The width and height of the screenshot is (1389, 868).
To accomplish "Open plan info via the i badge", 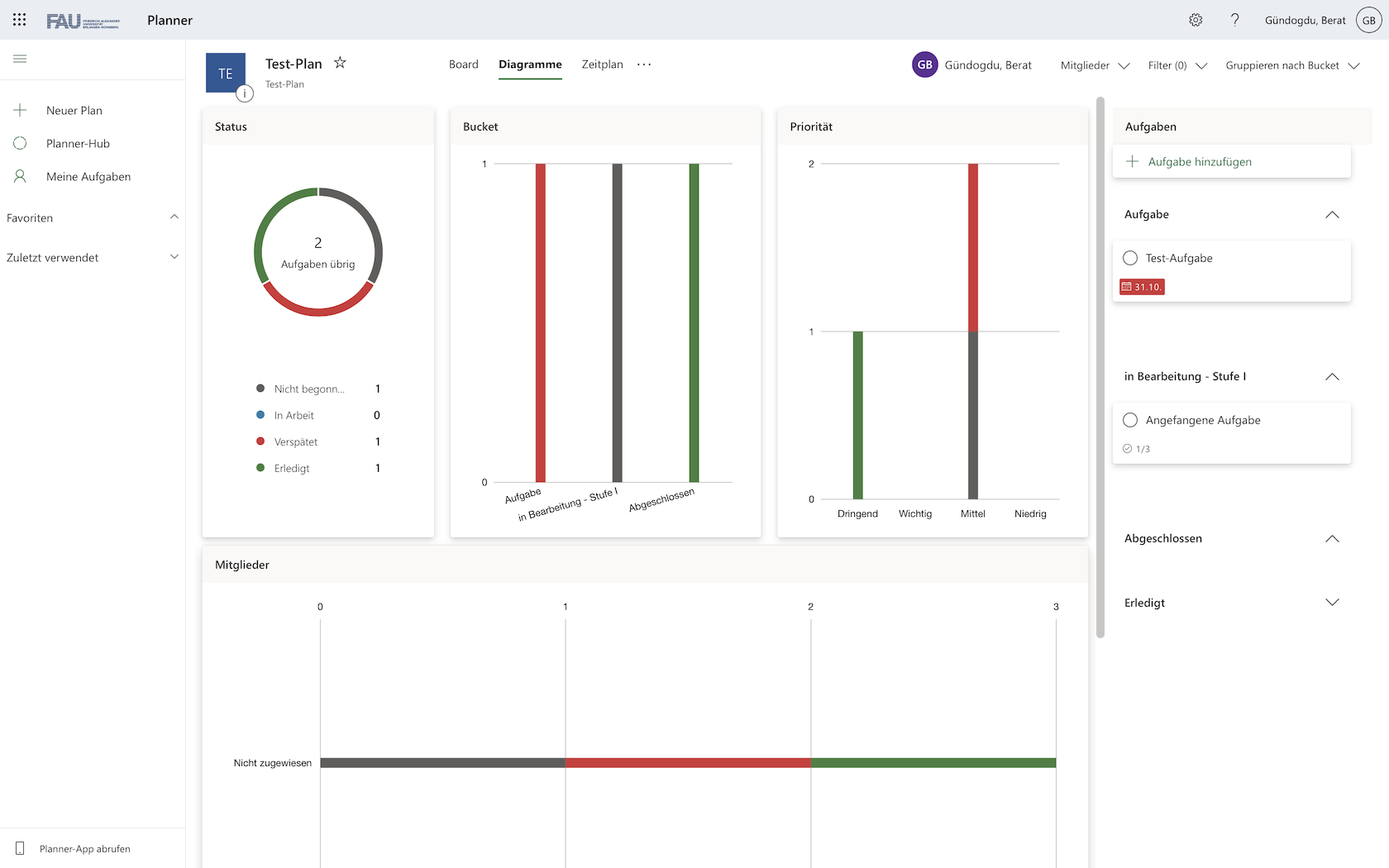I will point(245,93).
